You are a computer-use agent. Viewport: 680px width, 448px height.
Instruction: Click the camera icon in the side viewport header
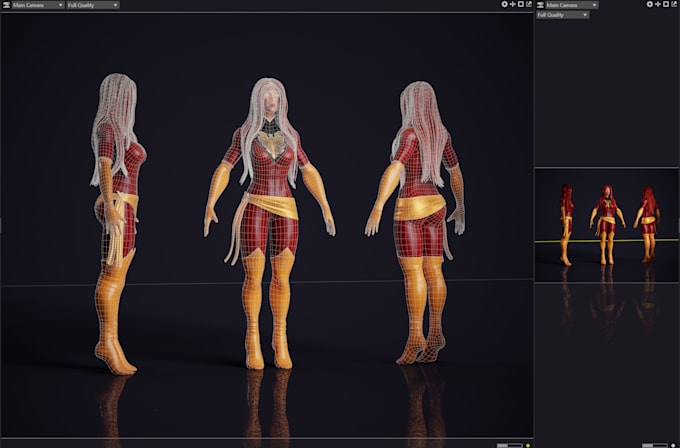540,5
